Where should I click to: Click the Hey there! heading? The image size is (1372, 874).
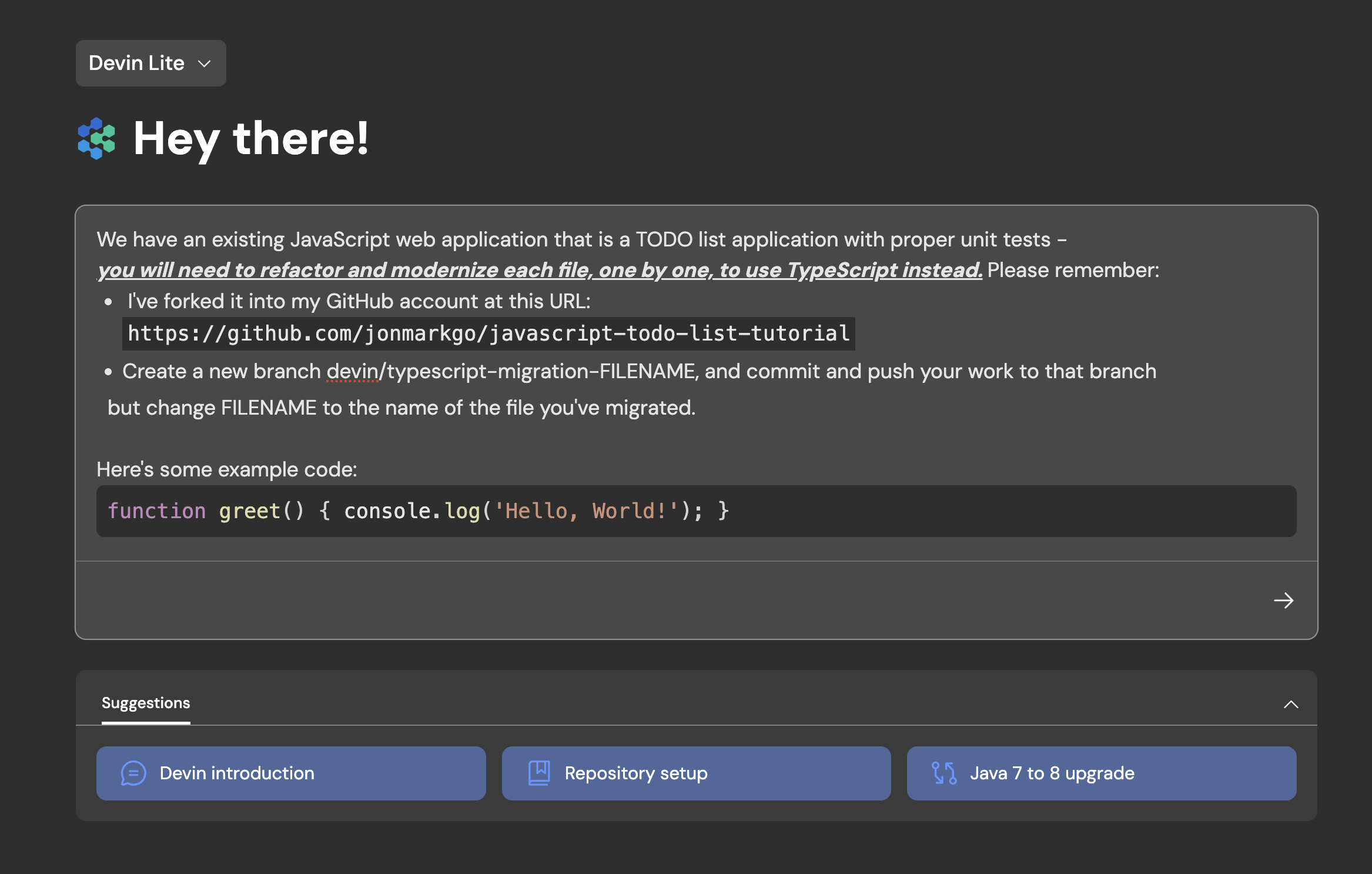click(x=251, y=139)
